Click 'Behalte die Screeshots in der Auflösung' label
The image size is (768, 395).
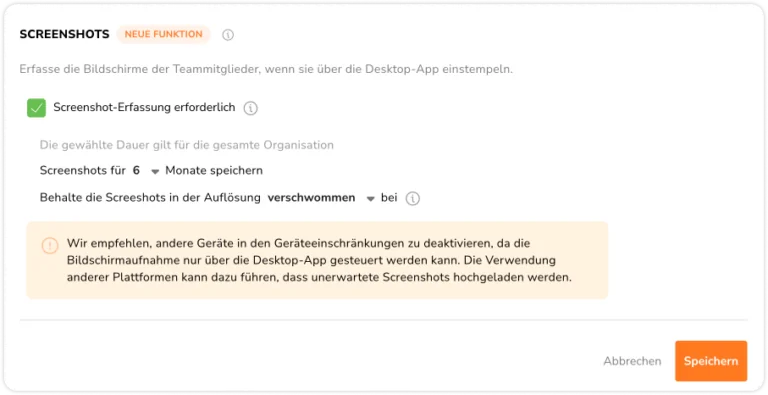pyautogui.click(x=150, y=198)
